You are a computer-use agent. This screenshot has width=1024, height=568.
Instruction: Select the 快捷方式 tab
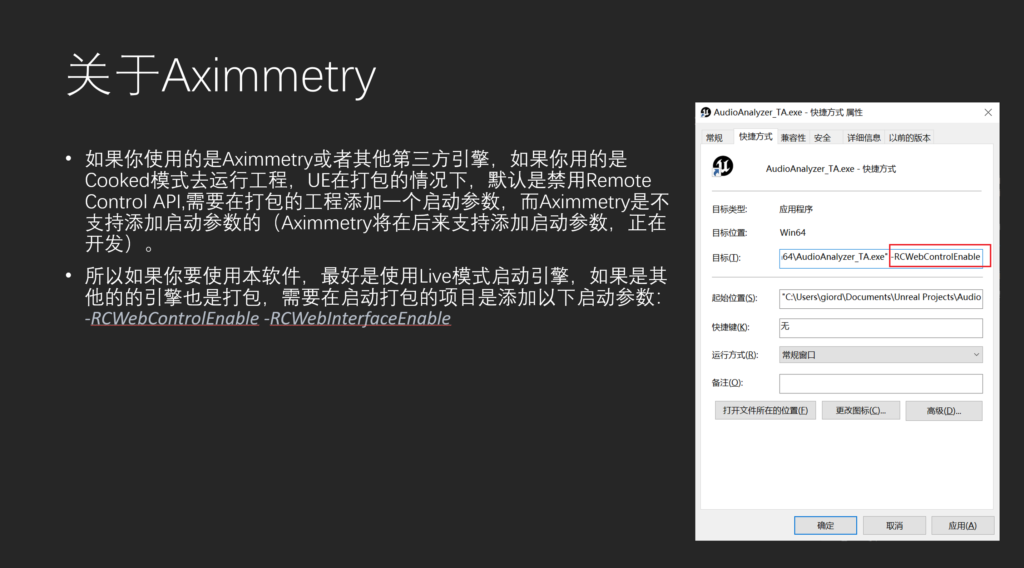point(755,136)
